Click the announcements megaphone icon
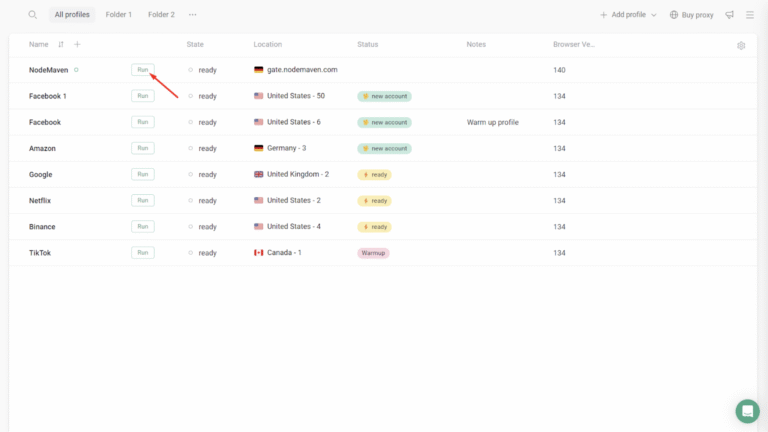 pyautogui.click(x=729, y=15)
